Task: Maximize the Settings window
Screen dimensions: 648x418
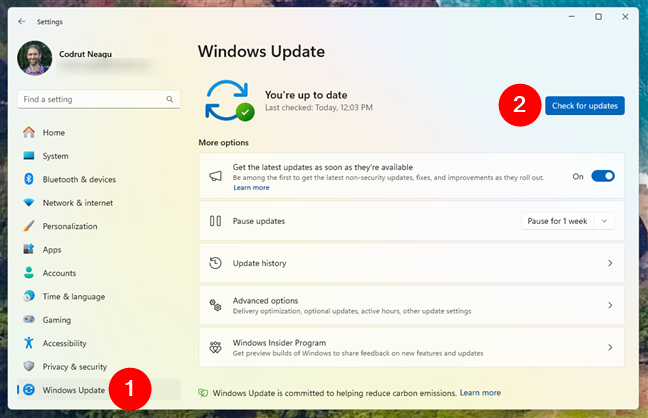Action: click(x=598, y=17)
